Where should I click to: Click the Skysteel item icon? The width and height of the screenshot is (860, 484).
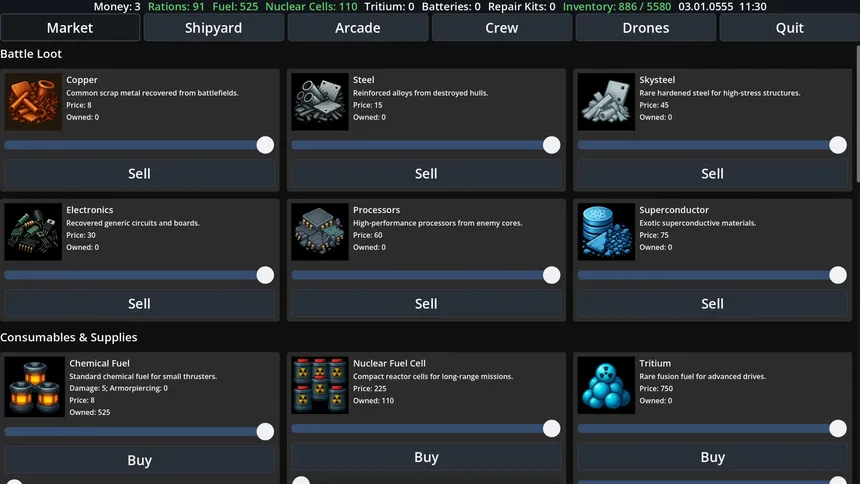click(x=606, y=102)
